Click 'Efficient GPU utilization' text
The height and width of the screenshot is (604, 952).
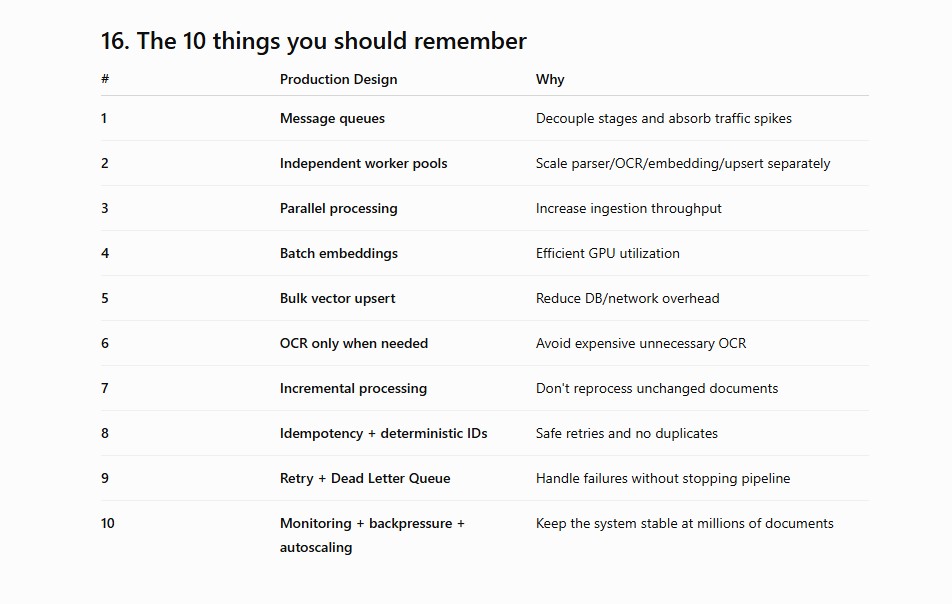[608, 253]
